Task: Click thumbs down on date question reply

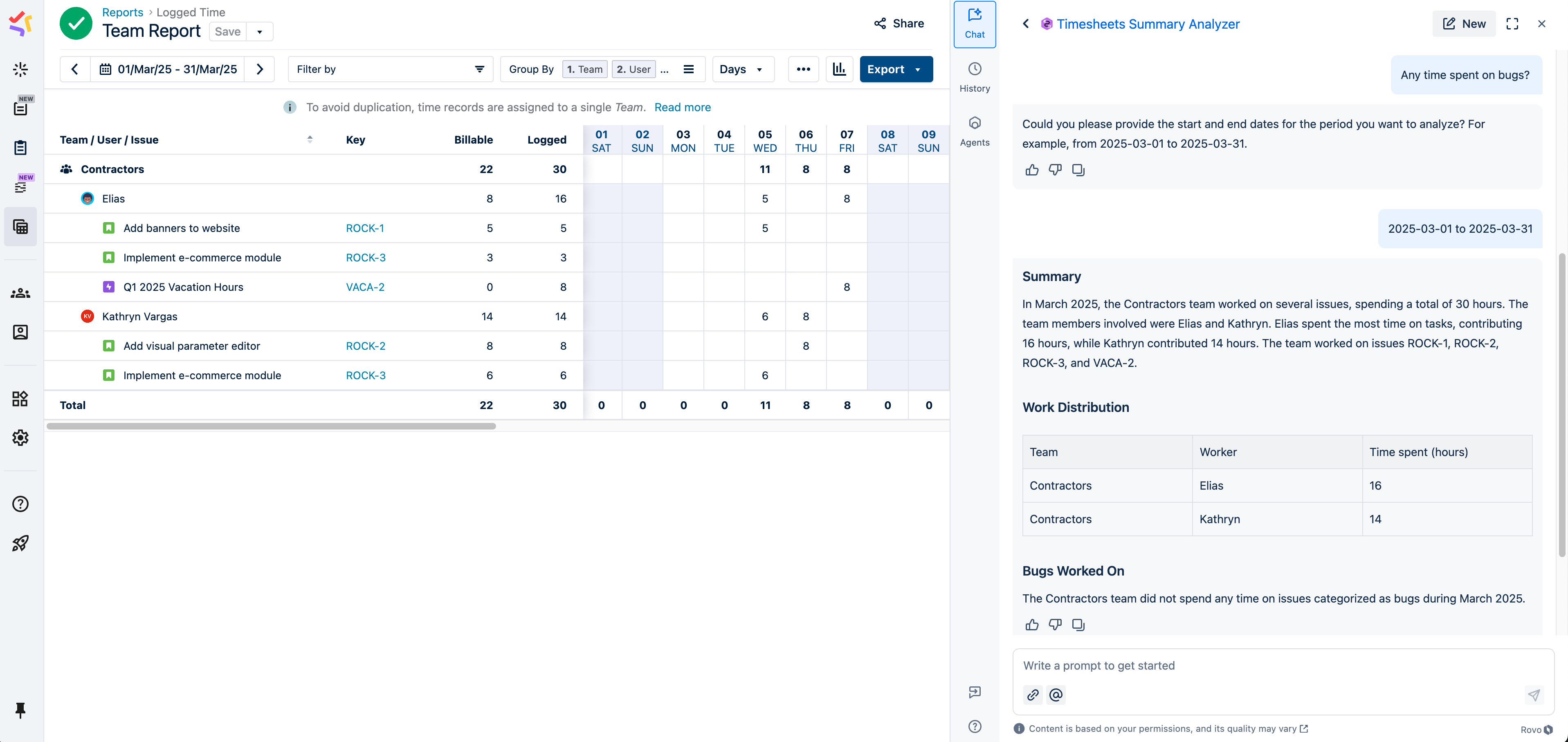Action: point(1055,170)
